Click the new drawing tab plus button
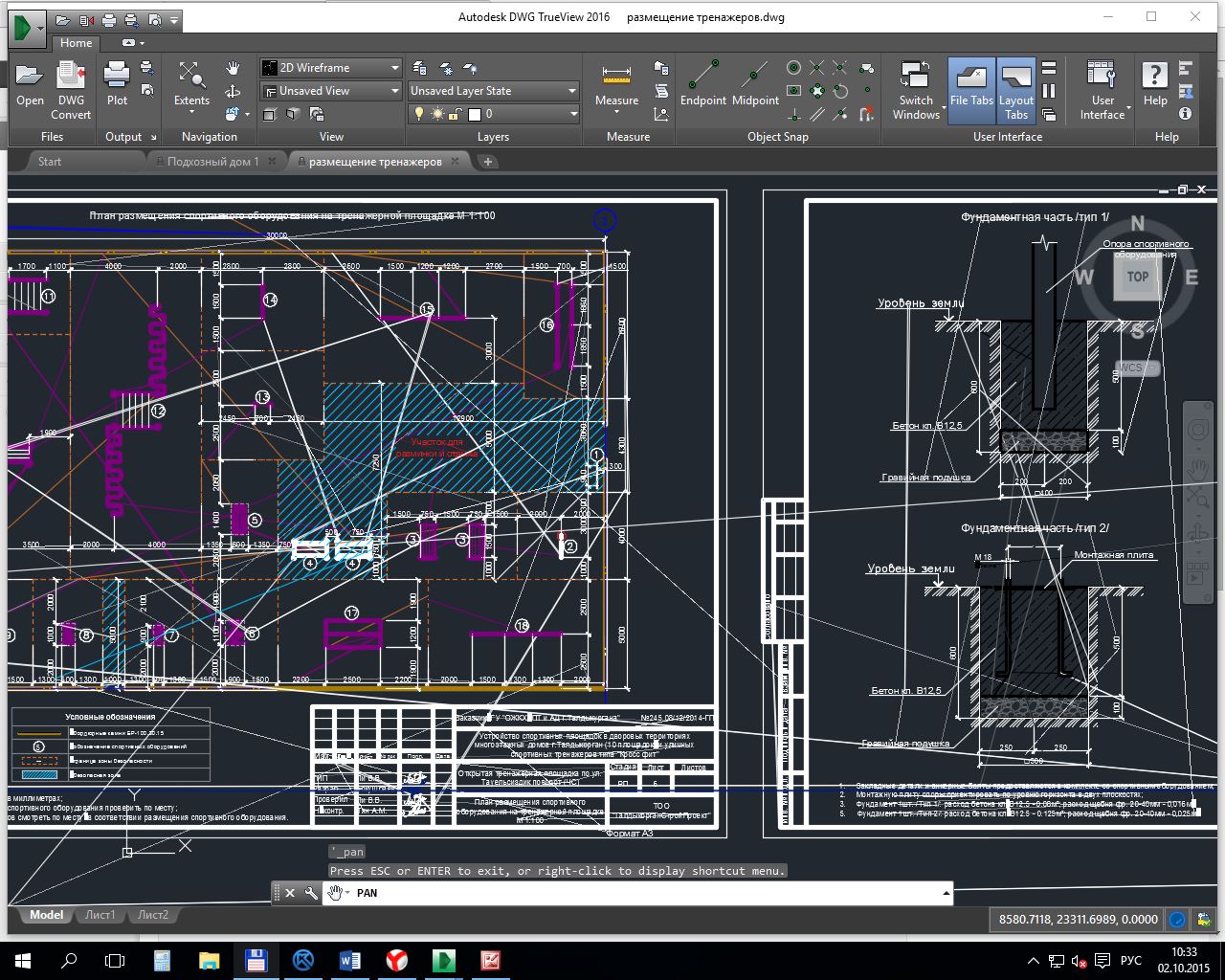 tap(487, 162)
